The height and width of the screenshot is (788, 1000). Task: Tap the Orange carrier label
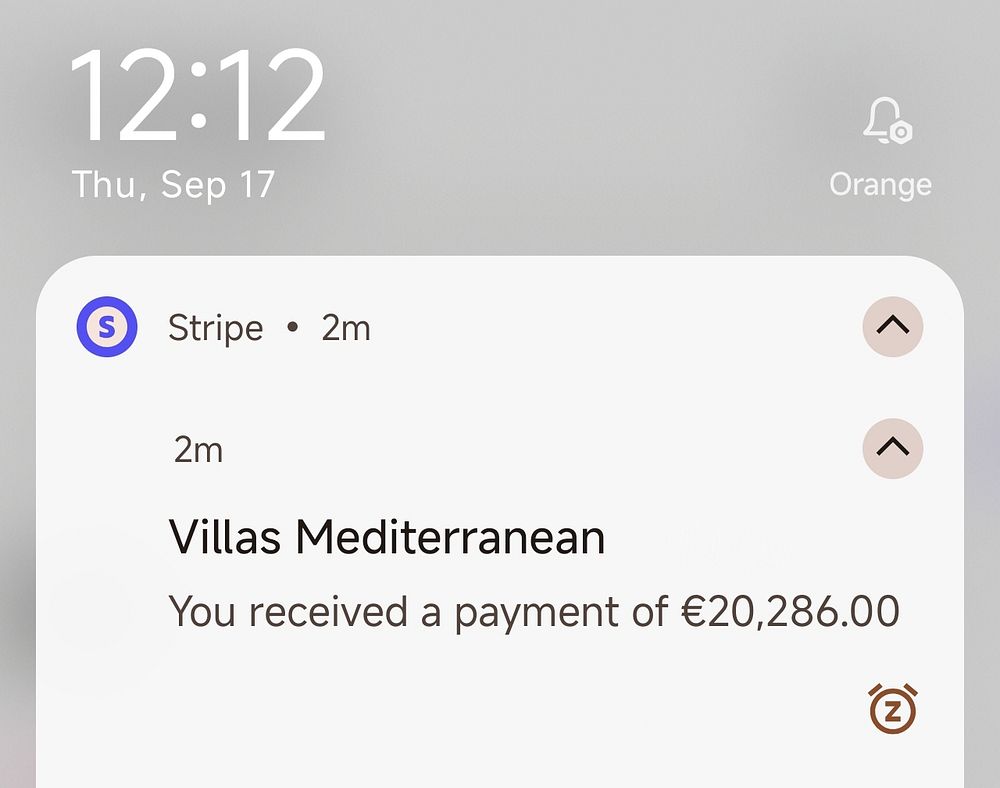click(x=880, y=185)
